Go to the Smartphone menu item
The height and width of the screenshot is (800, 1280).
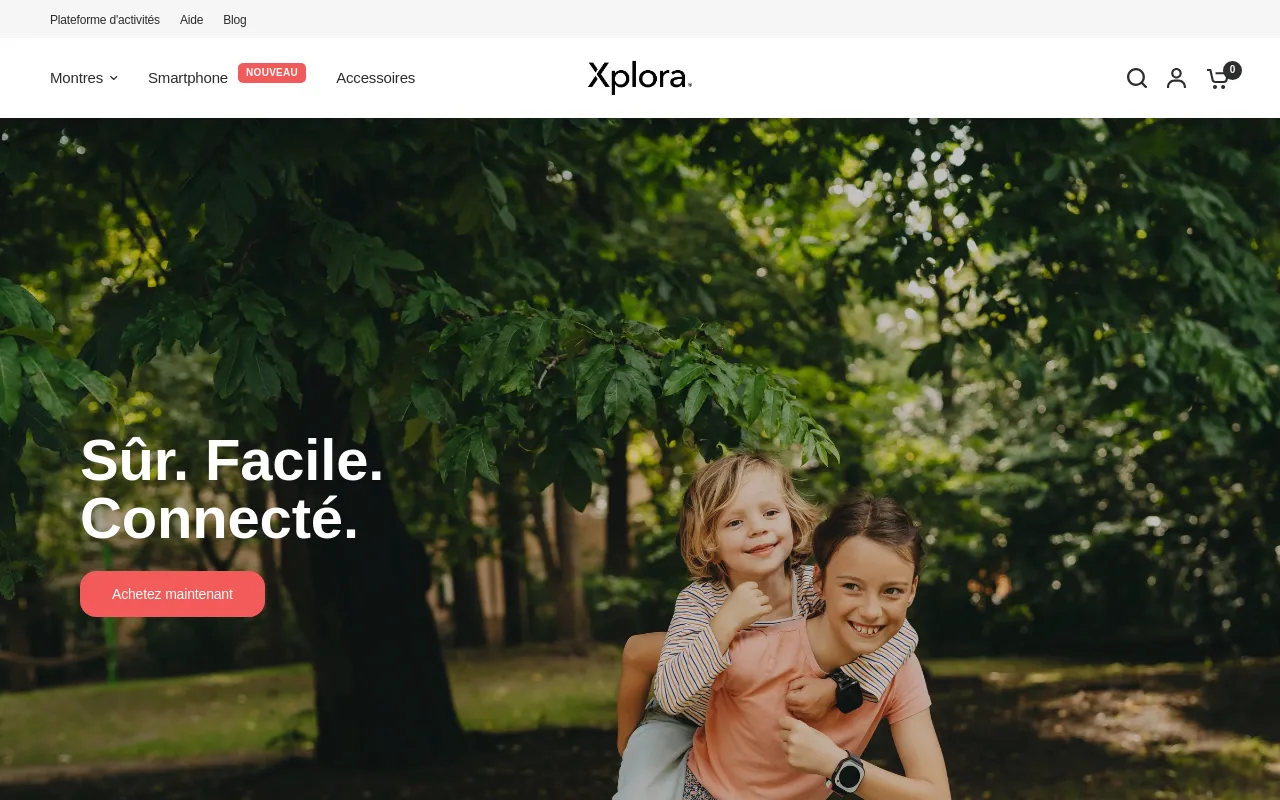[188, 78]
